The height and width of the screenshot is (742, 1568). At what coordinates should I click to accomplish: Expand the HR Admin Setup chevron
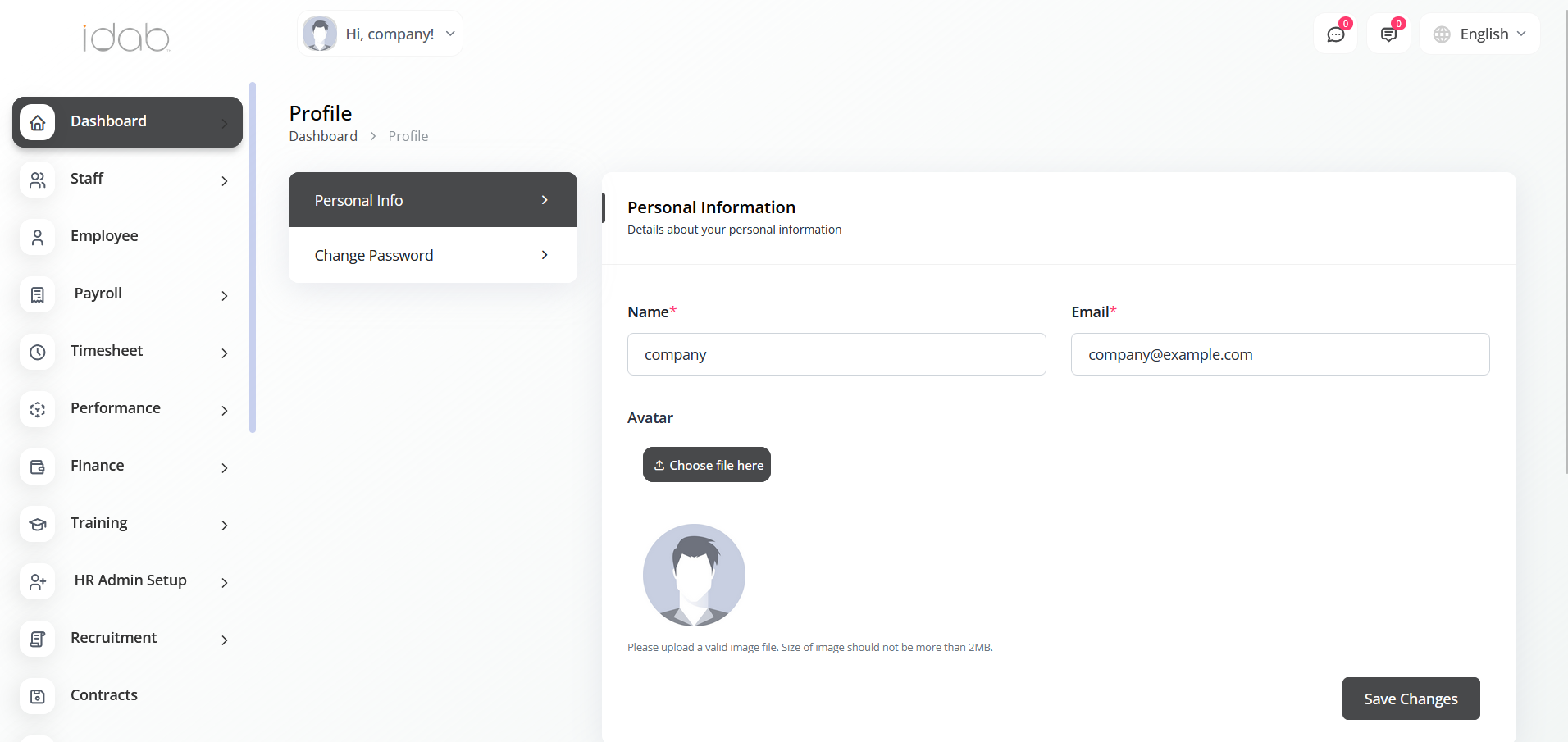point(225,582)
